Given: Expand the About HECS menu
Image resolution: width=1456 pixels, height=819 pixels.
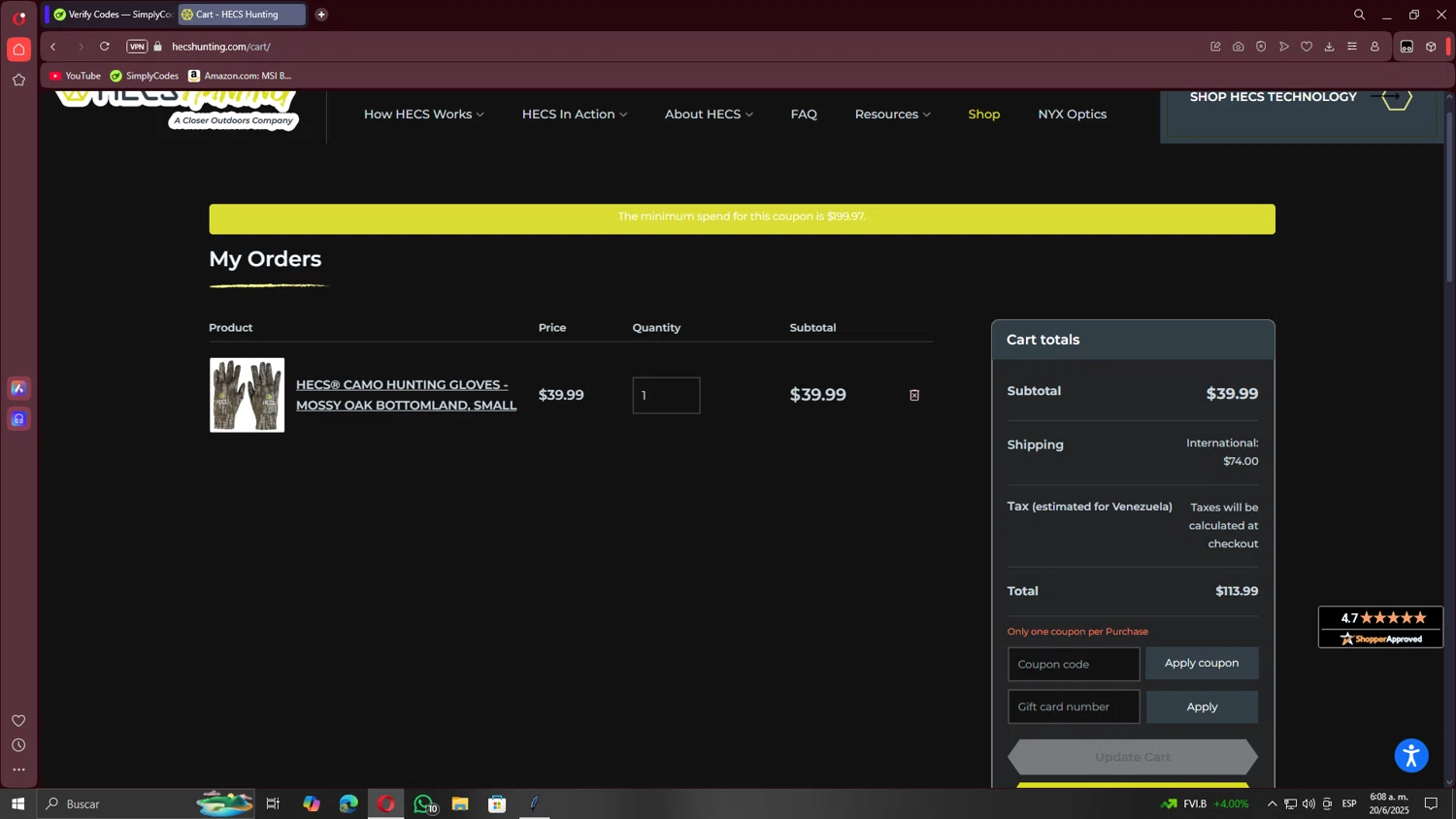Looking at the screenshot, I should coord(709,115).
